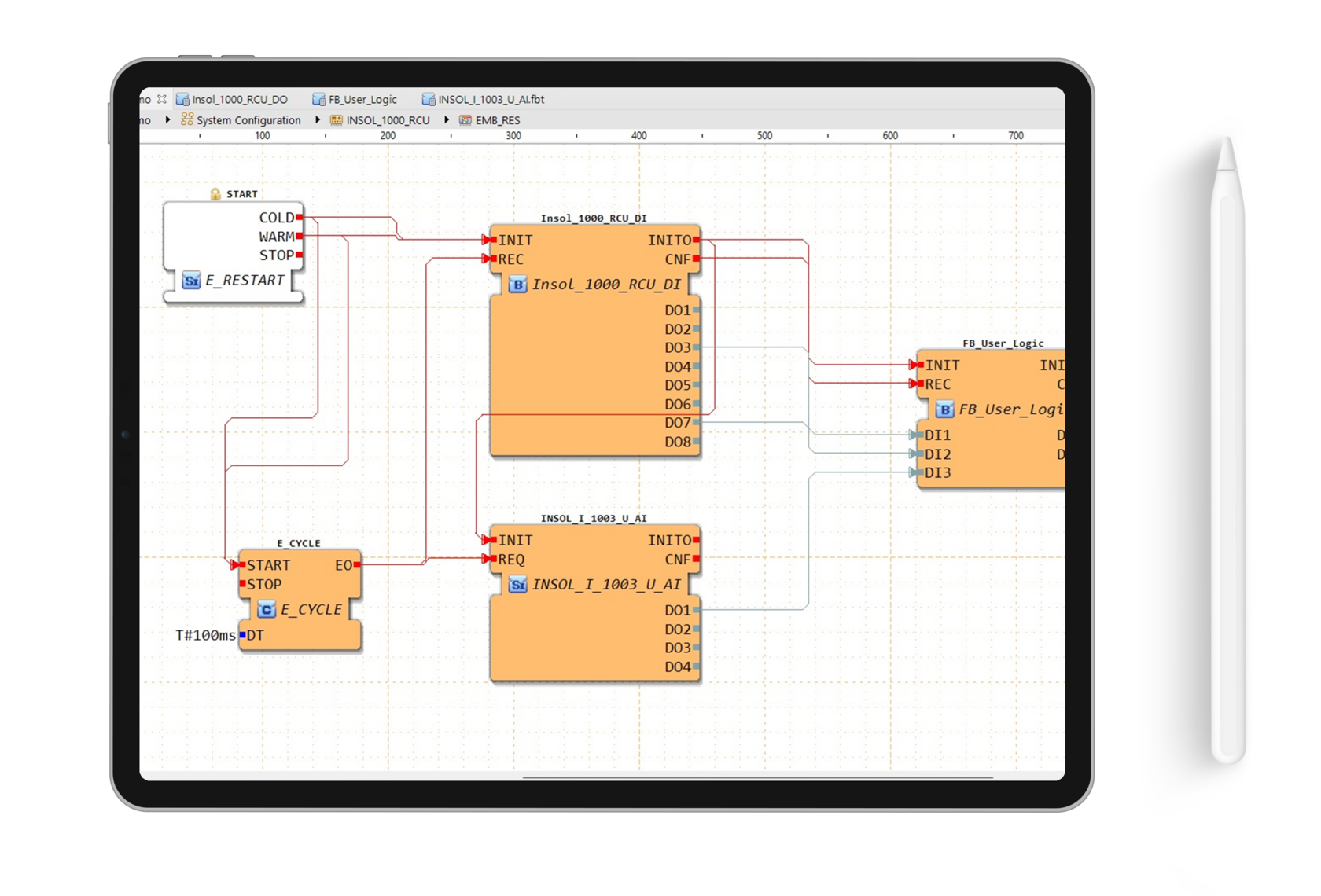Image resolution: width=1321 pixels, height=896 pixels.
Task: Click the START block instance name label
Action: coord(242,194)
